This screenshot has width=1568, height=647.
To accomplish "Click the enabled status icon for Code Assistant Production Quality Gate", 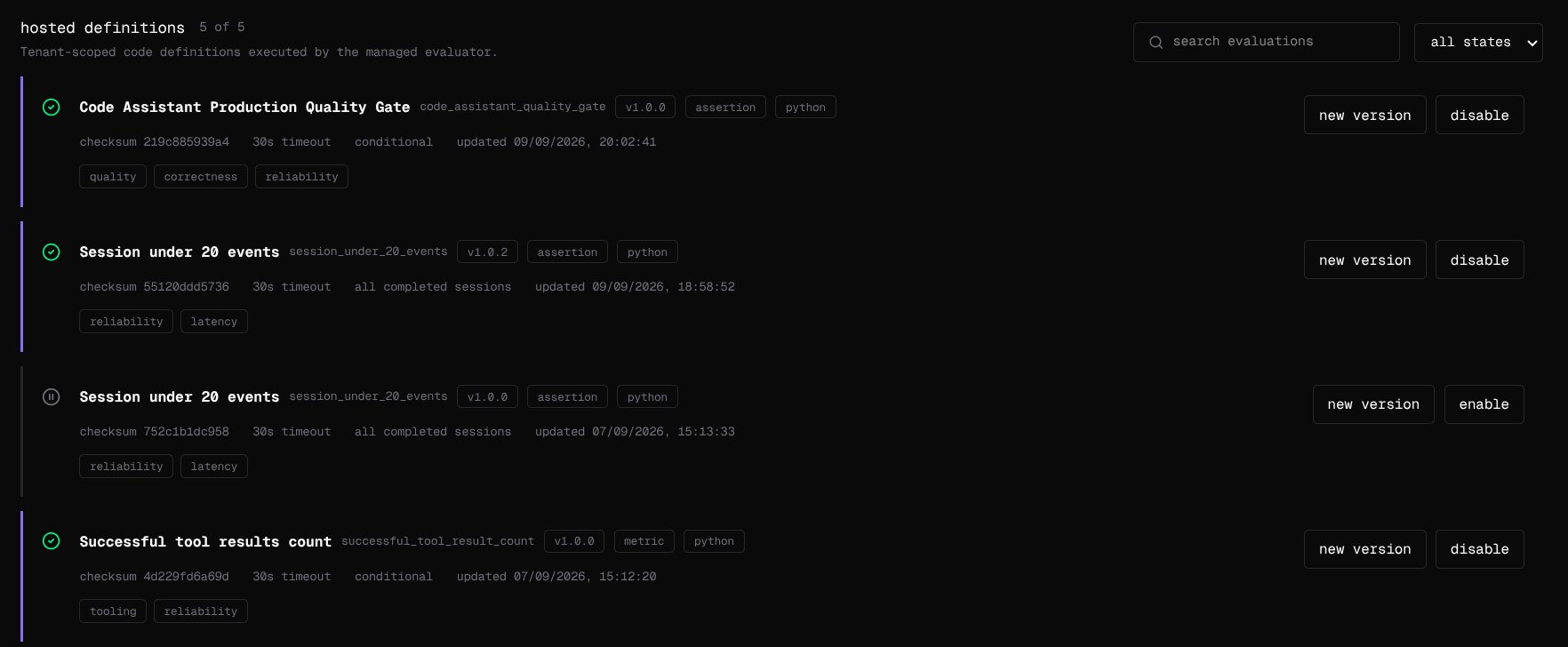I will click(x=52, y=108).
